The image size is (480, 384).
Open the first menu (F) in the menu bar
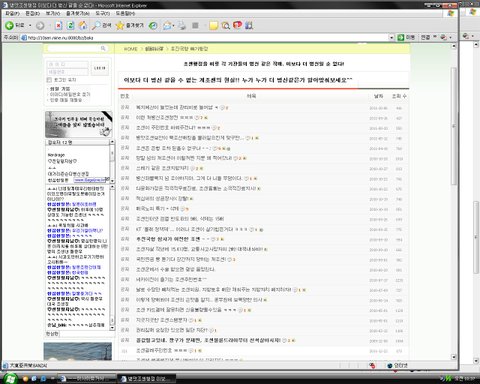click(13, 13)
